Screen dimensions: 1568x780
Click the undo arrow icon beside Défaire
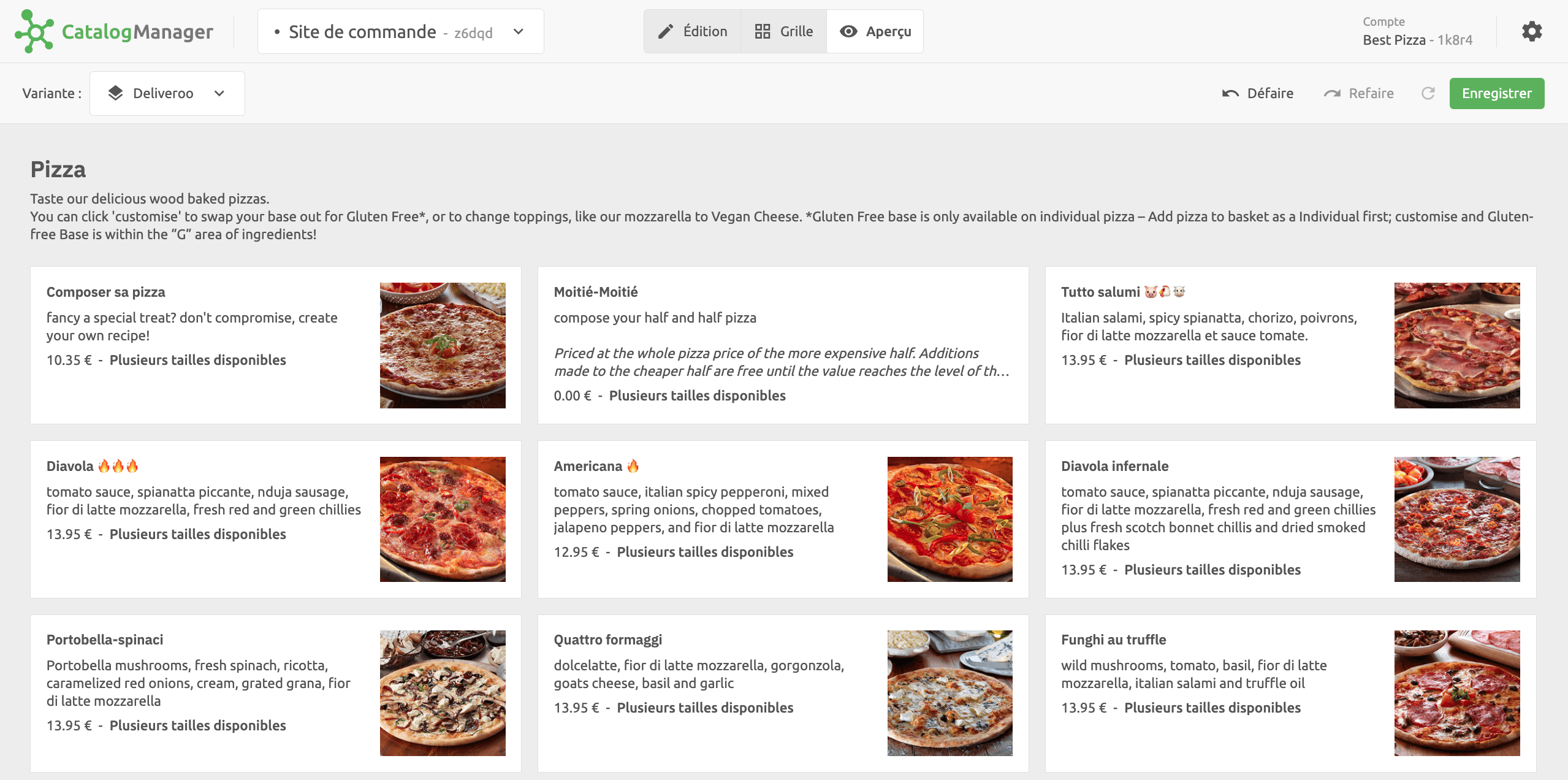coord(1230,93)
